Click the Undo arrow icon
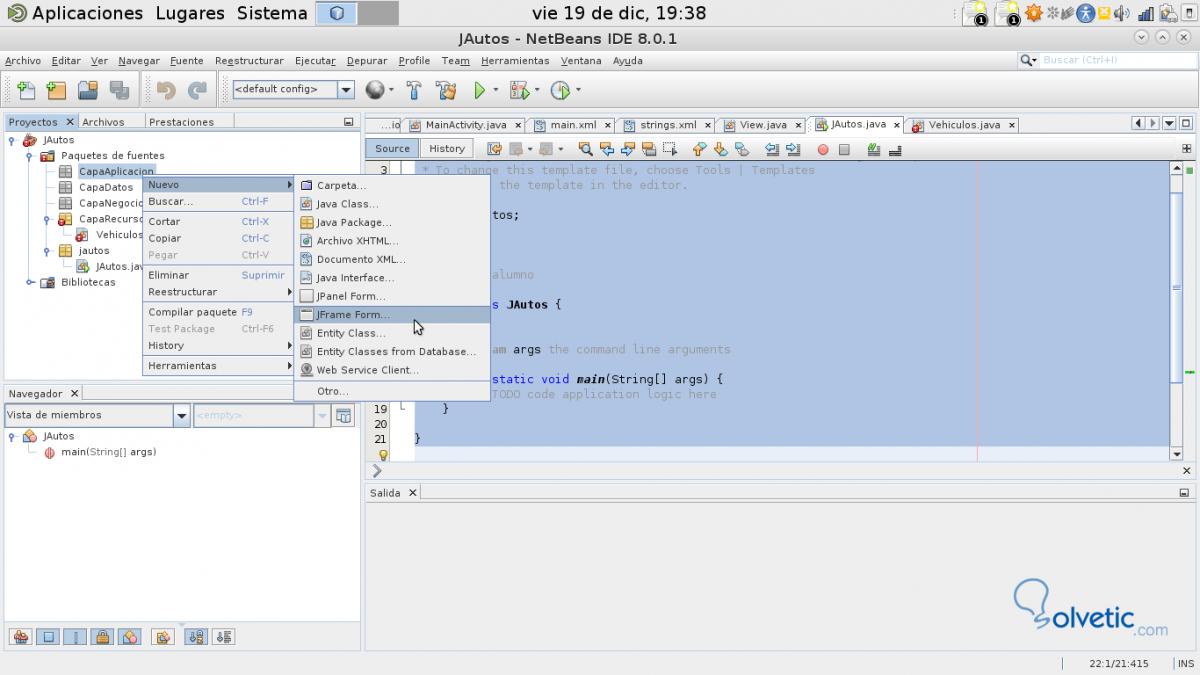Screen dimensions: 1200x675 [x=166, y=90]
